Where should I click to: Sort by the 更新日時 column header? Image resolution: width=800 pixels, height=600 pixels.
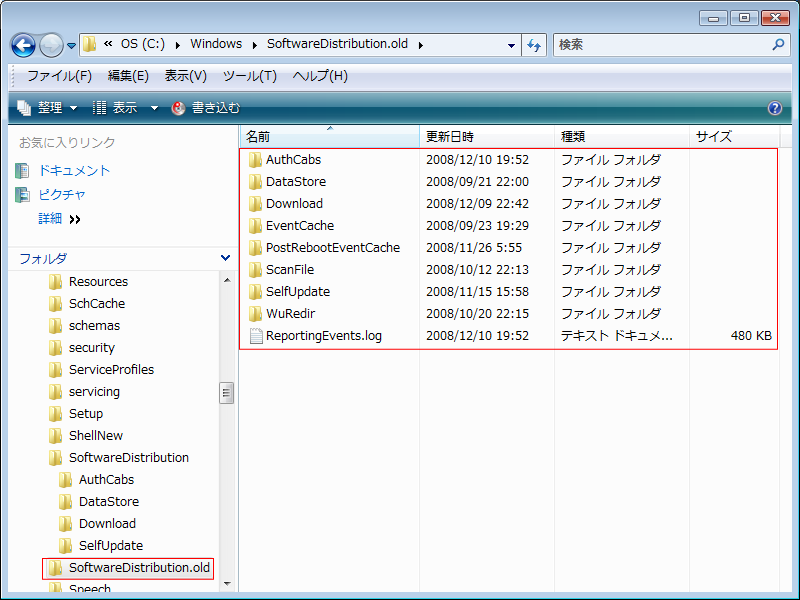tap(487, 137)
